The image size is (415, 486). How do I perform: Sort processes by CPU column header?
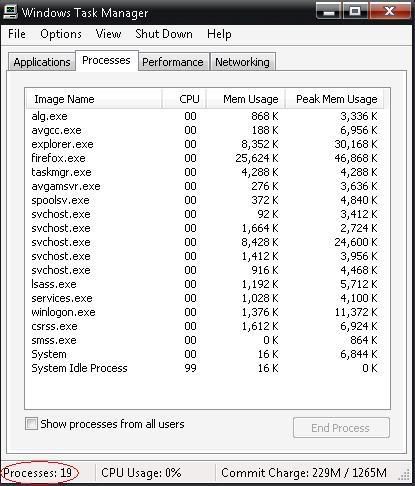[184, 99]
